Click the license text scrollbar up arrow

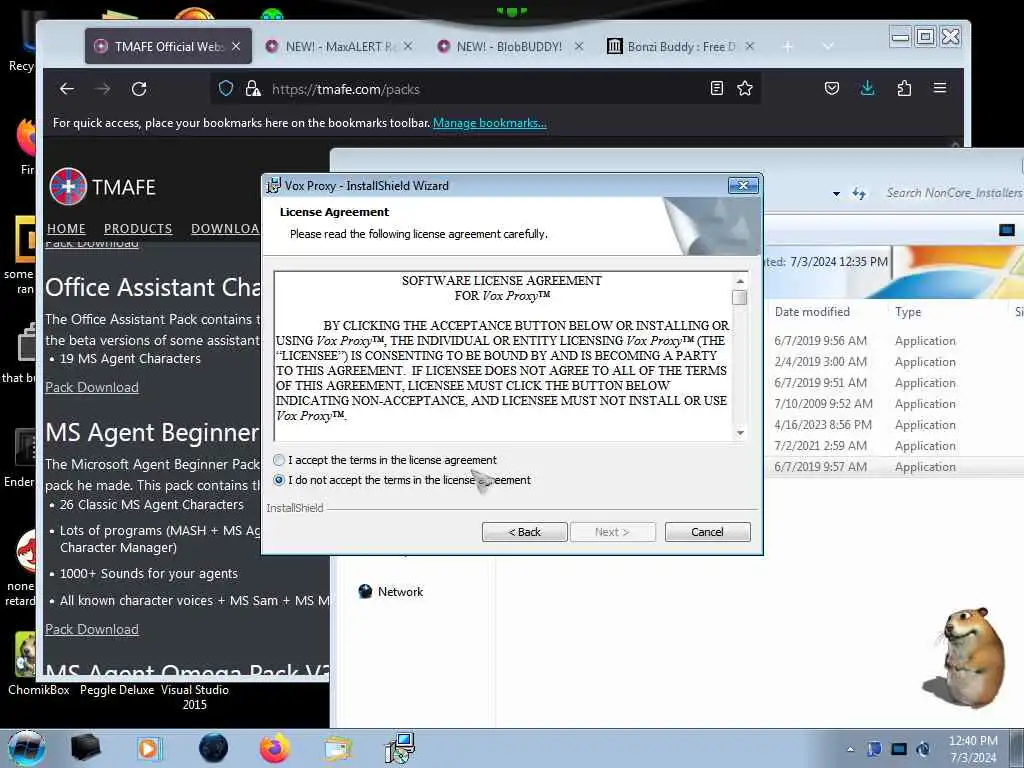coord(740,281)
